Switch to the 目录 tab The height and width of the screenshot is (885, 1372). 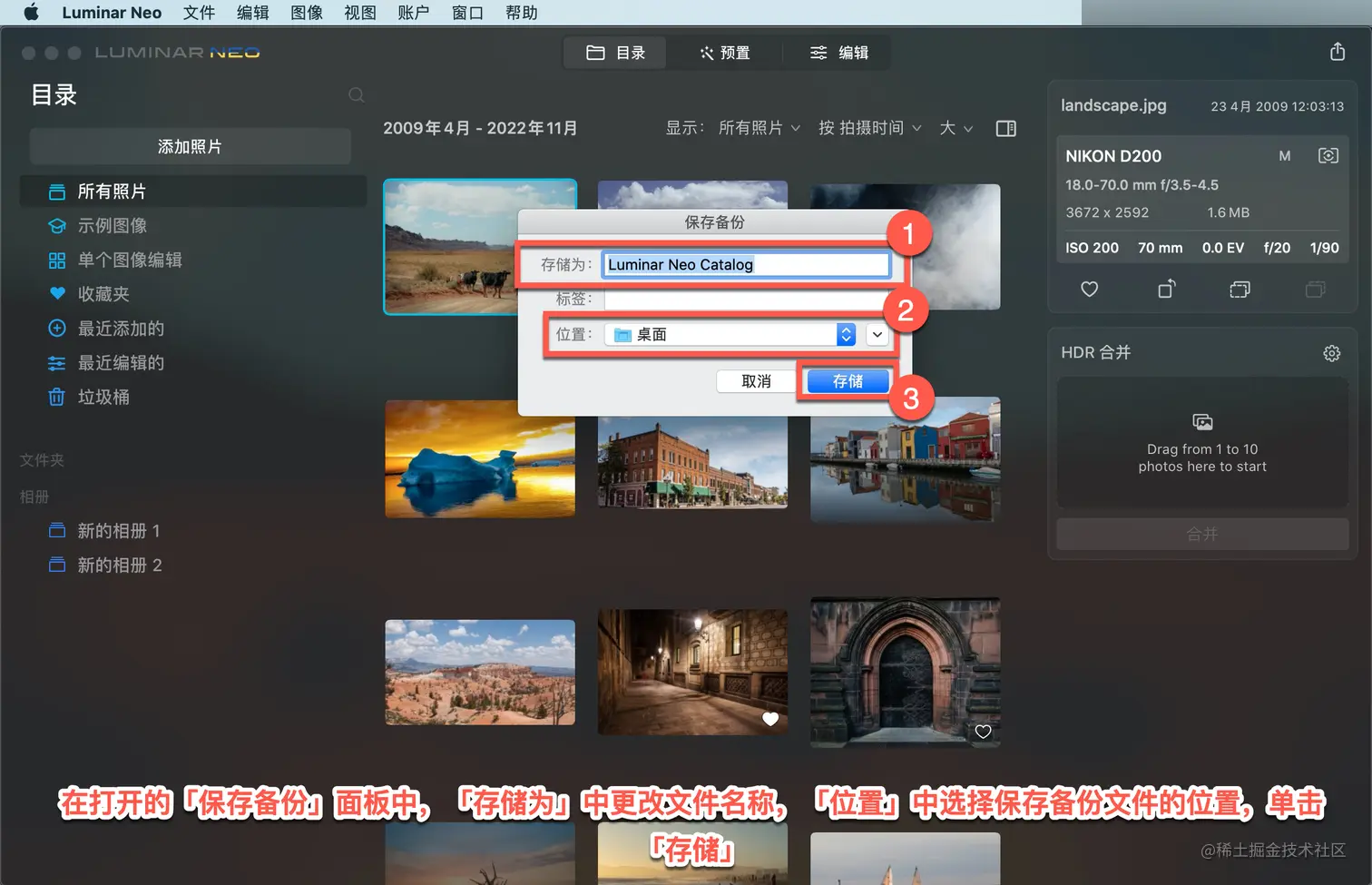point(615,53)
